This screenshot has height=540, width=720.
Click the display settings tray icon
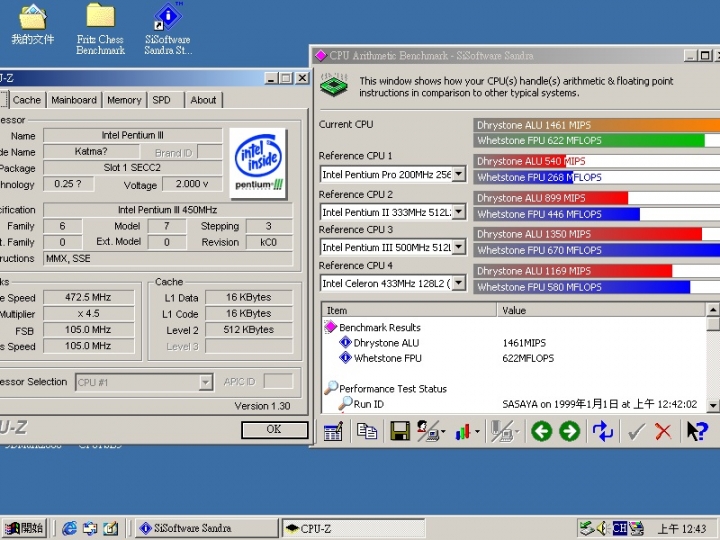(636, 529)
